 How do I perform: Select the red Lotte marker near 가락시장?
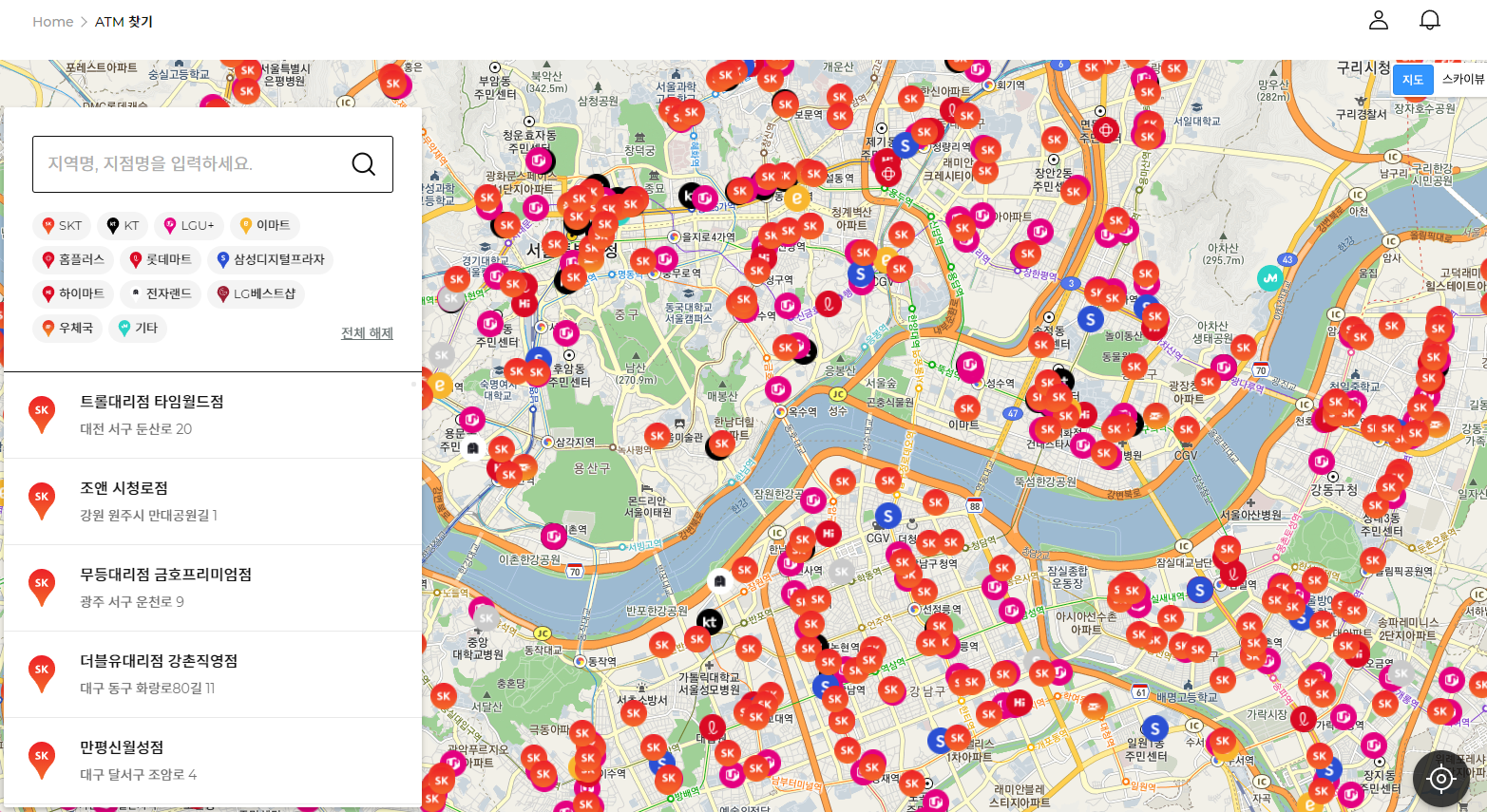click(1305, 719)
